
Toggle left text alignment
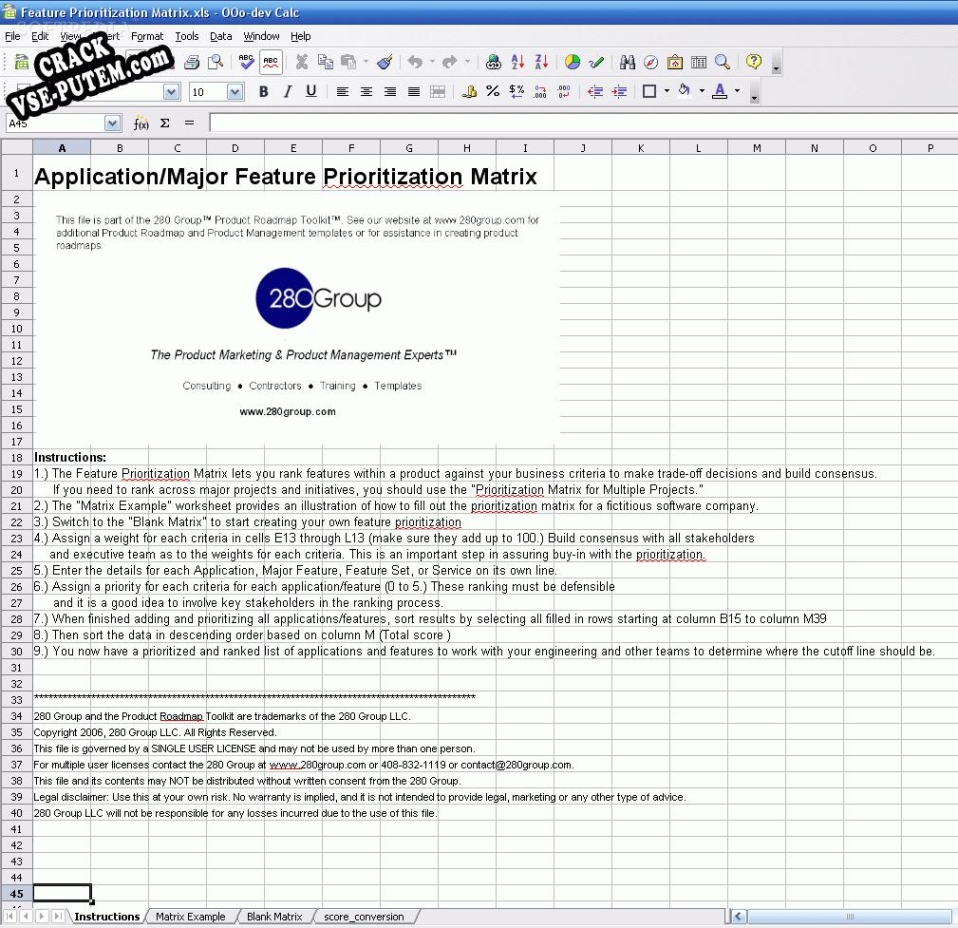(342, 91)
